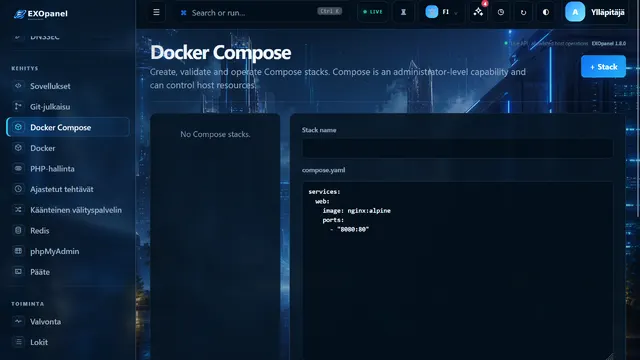
Task: Click the PHP-hallinta icon
Action: (x=18, y=168)
